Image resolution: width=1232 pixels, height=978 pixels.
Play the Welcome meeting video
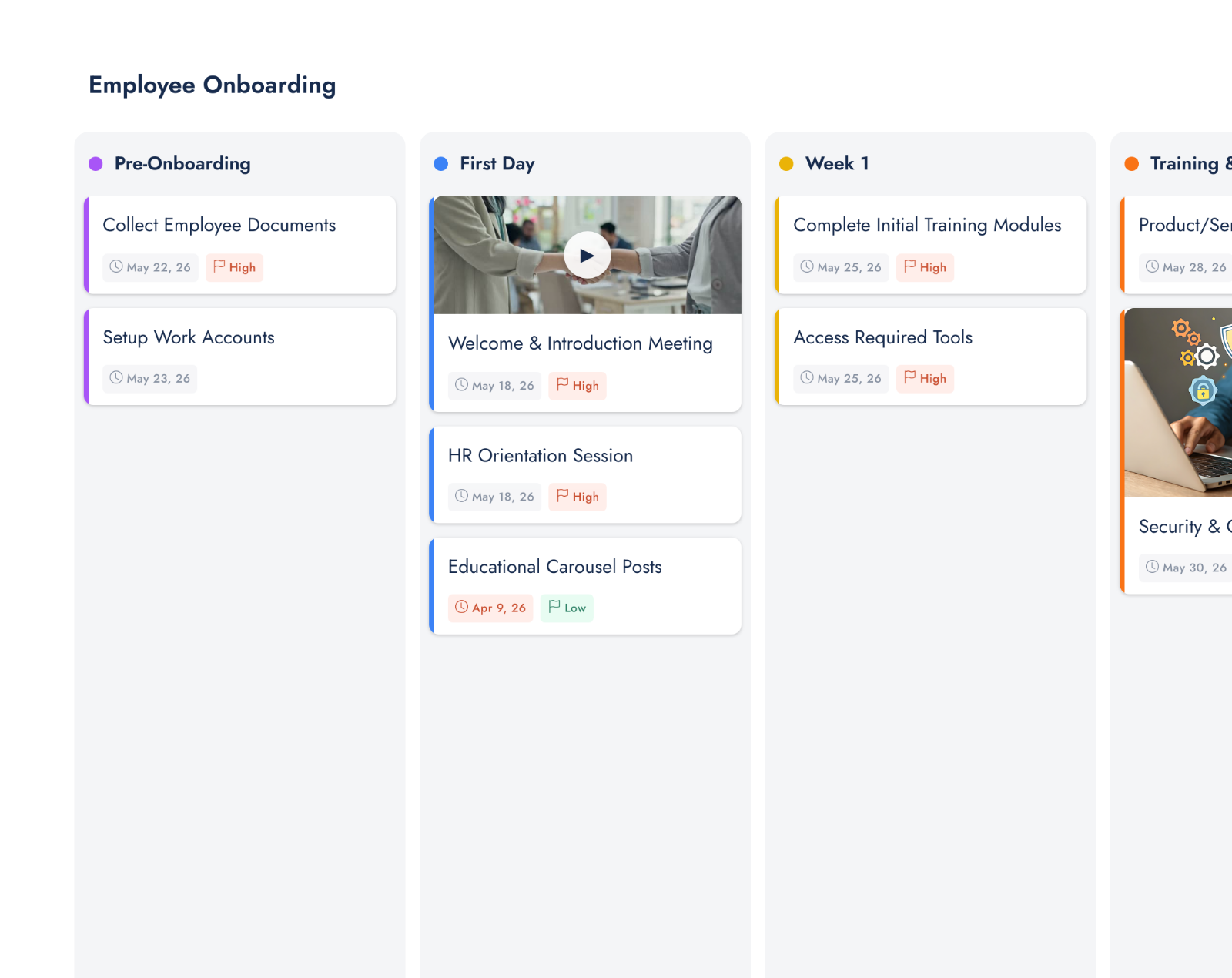[x=587, y=255]
